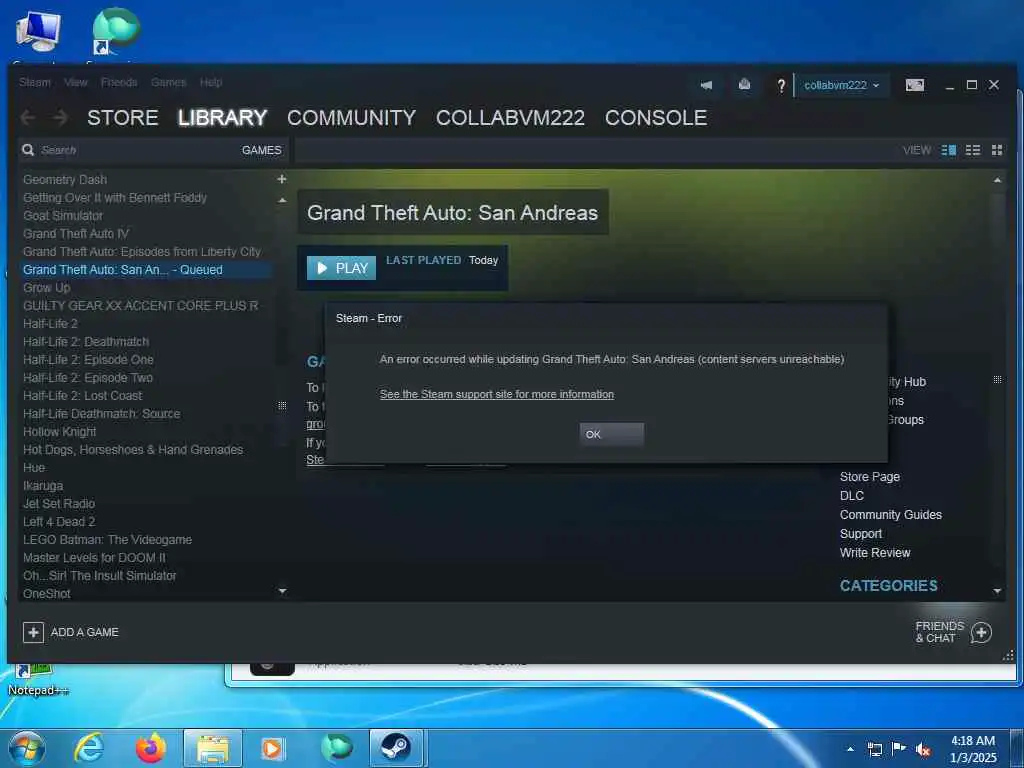Click the green globe taskbar icon
Image resolution: width=1024 pixels, height=768 pixels.
tap(336, 748)
